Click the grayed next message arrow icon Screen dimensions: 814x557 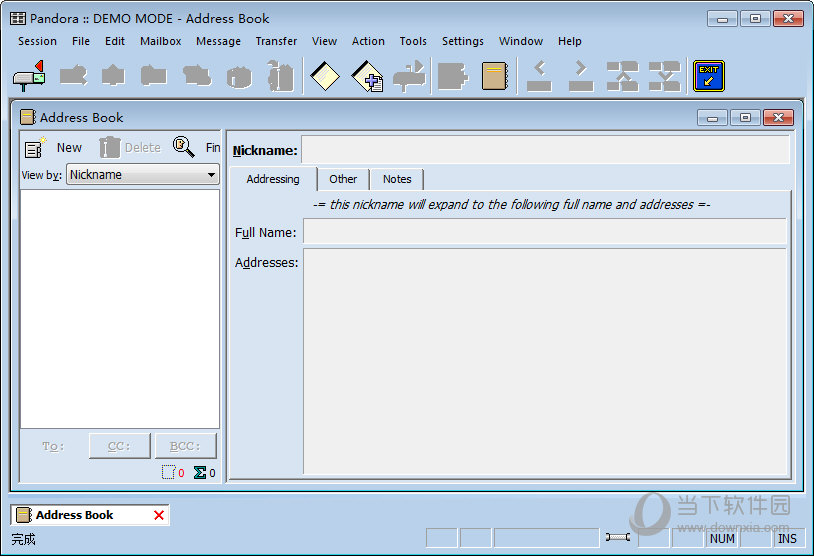[x=581, y=76]
